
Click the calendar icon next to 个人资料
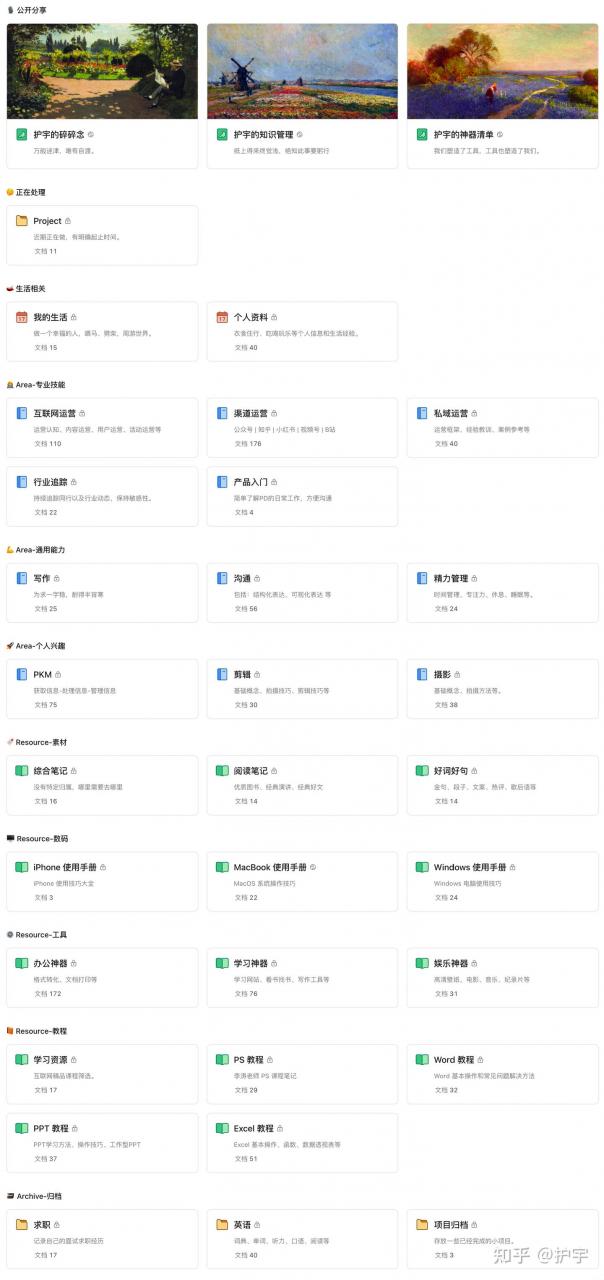pyautogui.click(x=222, y=317)
